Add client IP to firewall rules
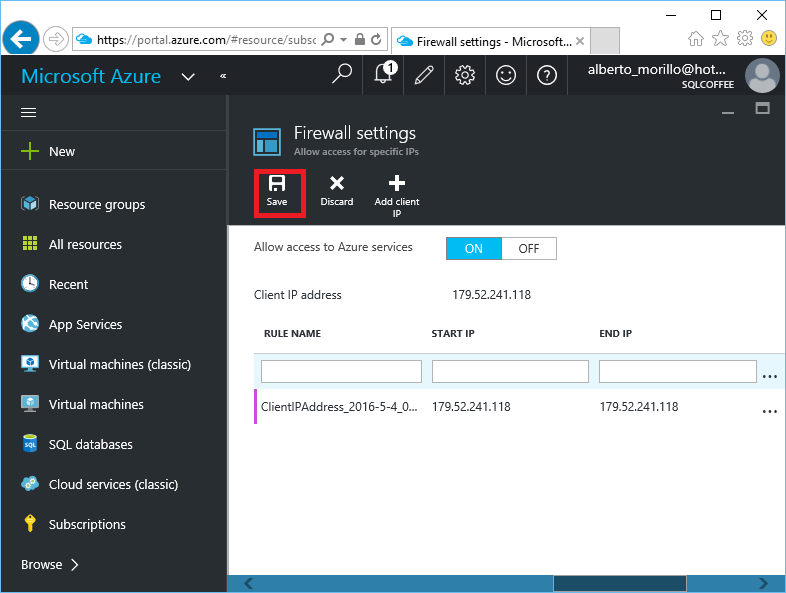Screen dimensions: 786x593 tap(397, 196)
